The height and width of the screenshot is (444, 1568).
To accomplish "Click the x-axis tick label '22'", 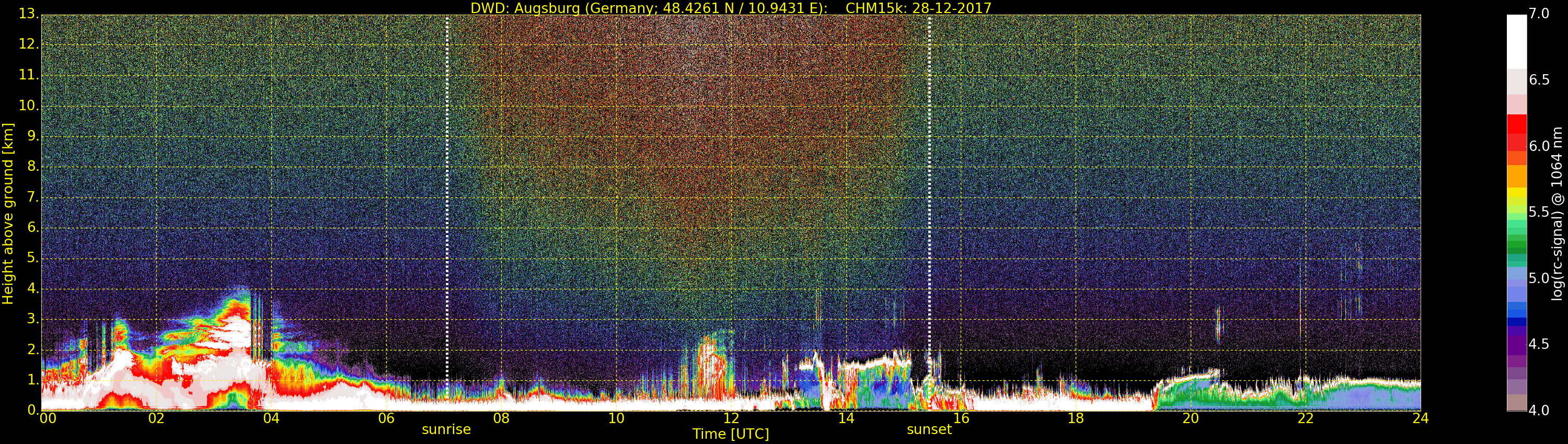I will 1306,418.
